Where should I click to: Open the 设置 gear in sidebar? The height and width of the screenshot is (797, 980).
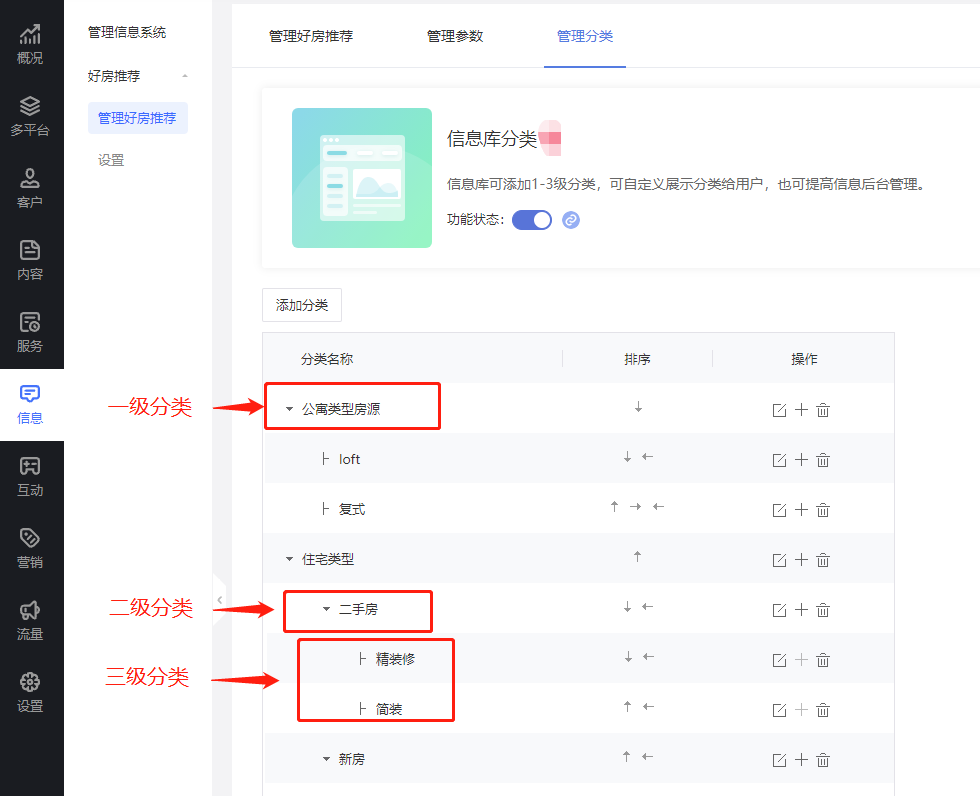[29, 692]
